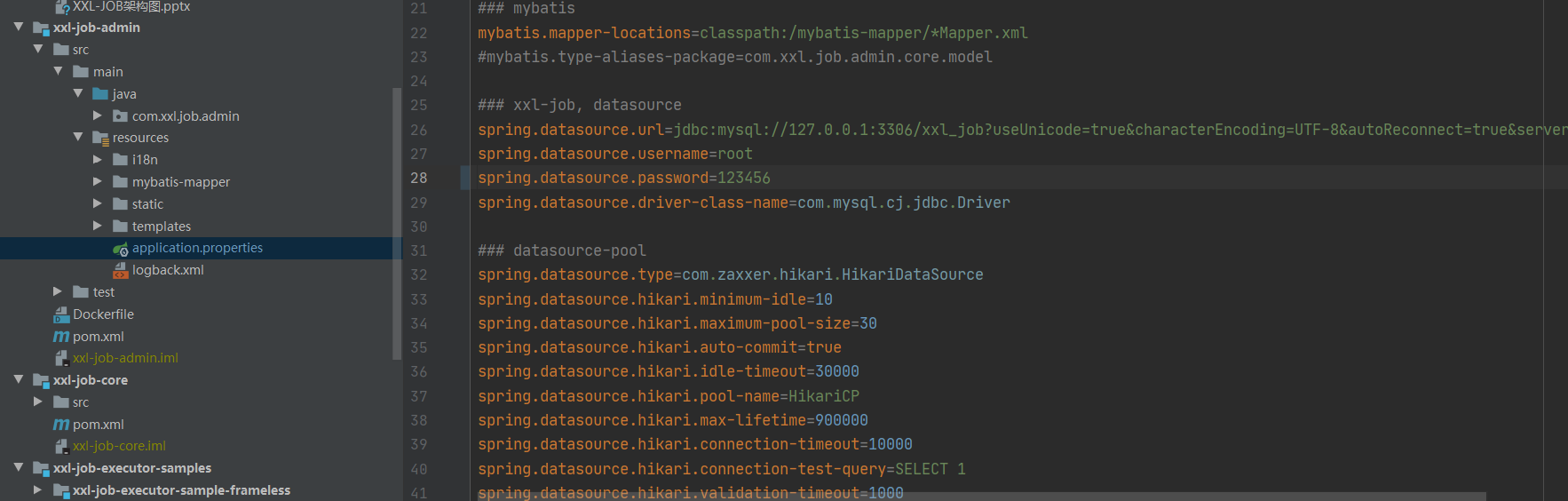Collapse the xxl-job-executor-samples module
Viewport: 1568px width, 501px height.
click(19, 467)
